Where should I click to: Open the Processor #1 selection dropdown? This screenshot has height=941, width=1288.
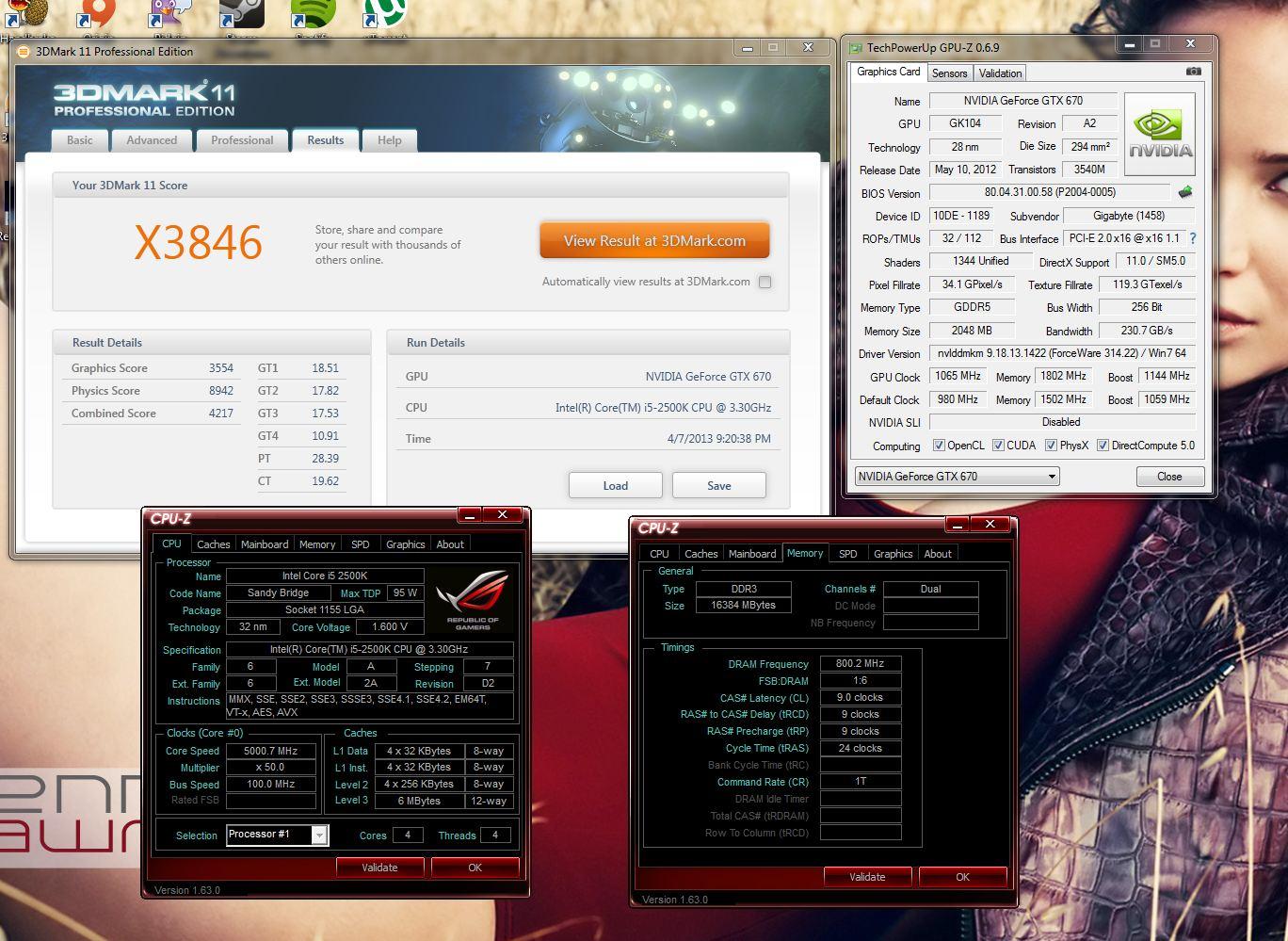pyautogui.click(x=277, y=835)
